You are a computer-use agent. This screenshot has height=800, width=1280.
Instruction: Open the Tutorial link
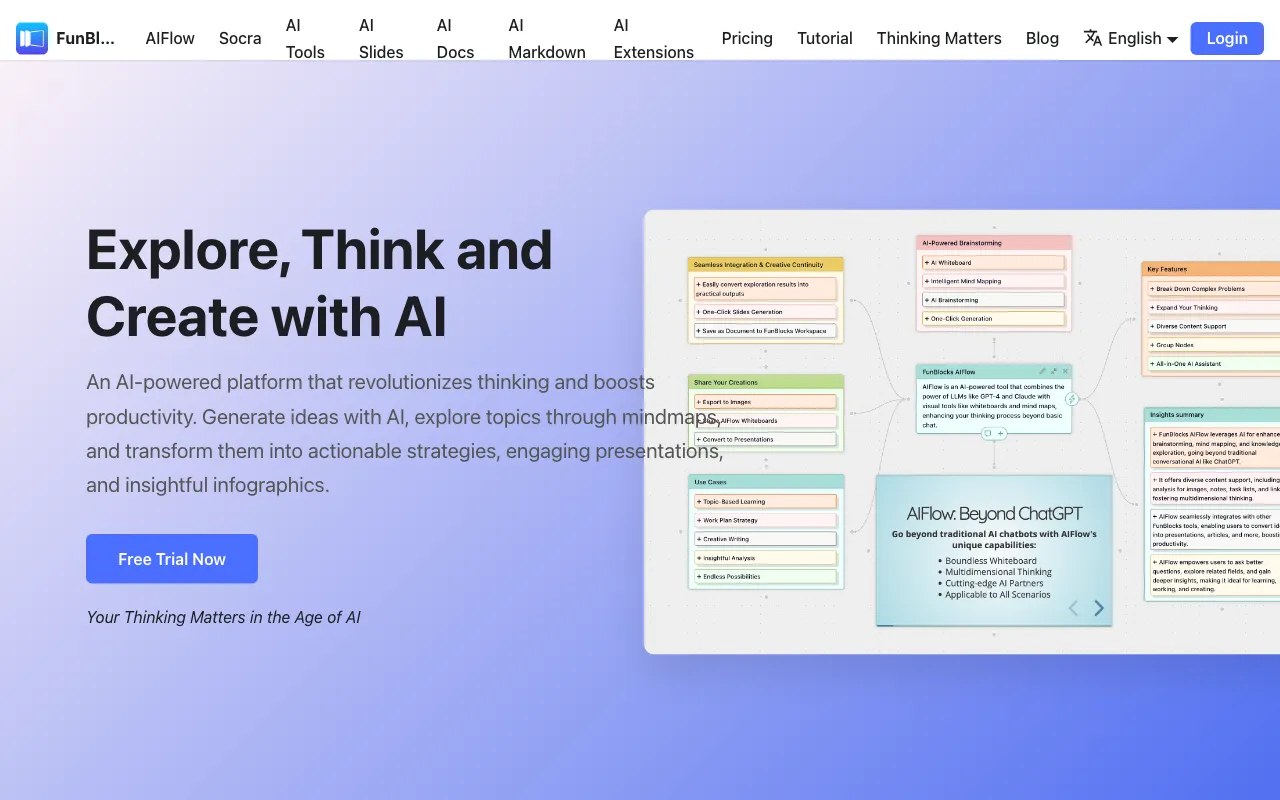click(825, 38)
